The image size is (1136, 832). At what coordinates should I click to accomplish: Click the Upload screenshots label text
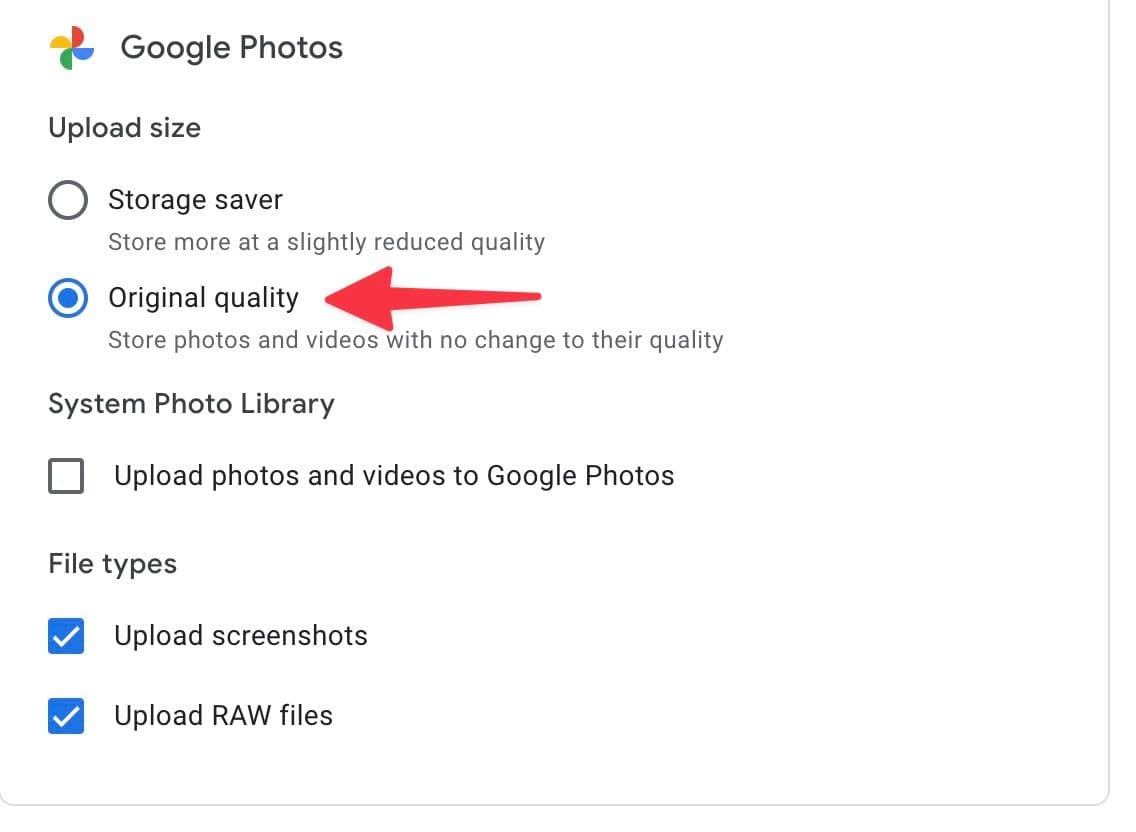pyautogui.click(x=240, y=635)
